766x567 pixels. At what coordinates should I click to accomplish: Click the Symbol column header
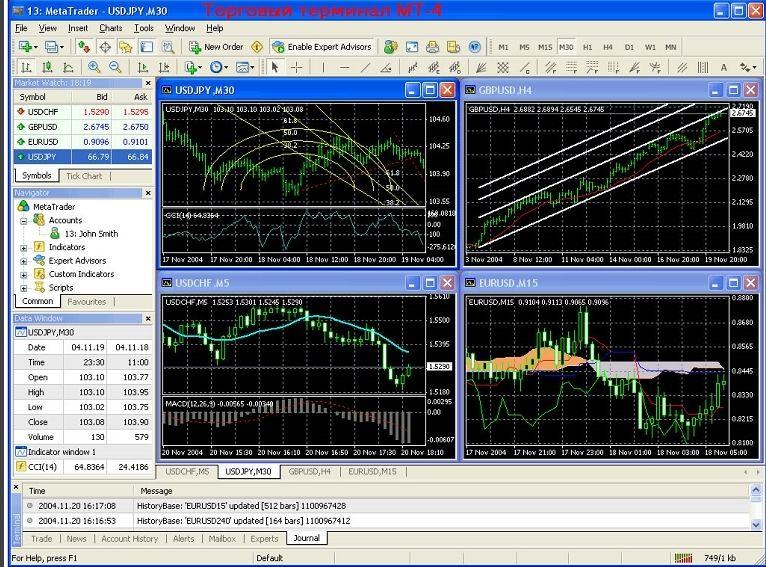pos(43,97)
